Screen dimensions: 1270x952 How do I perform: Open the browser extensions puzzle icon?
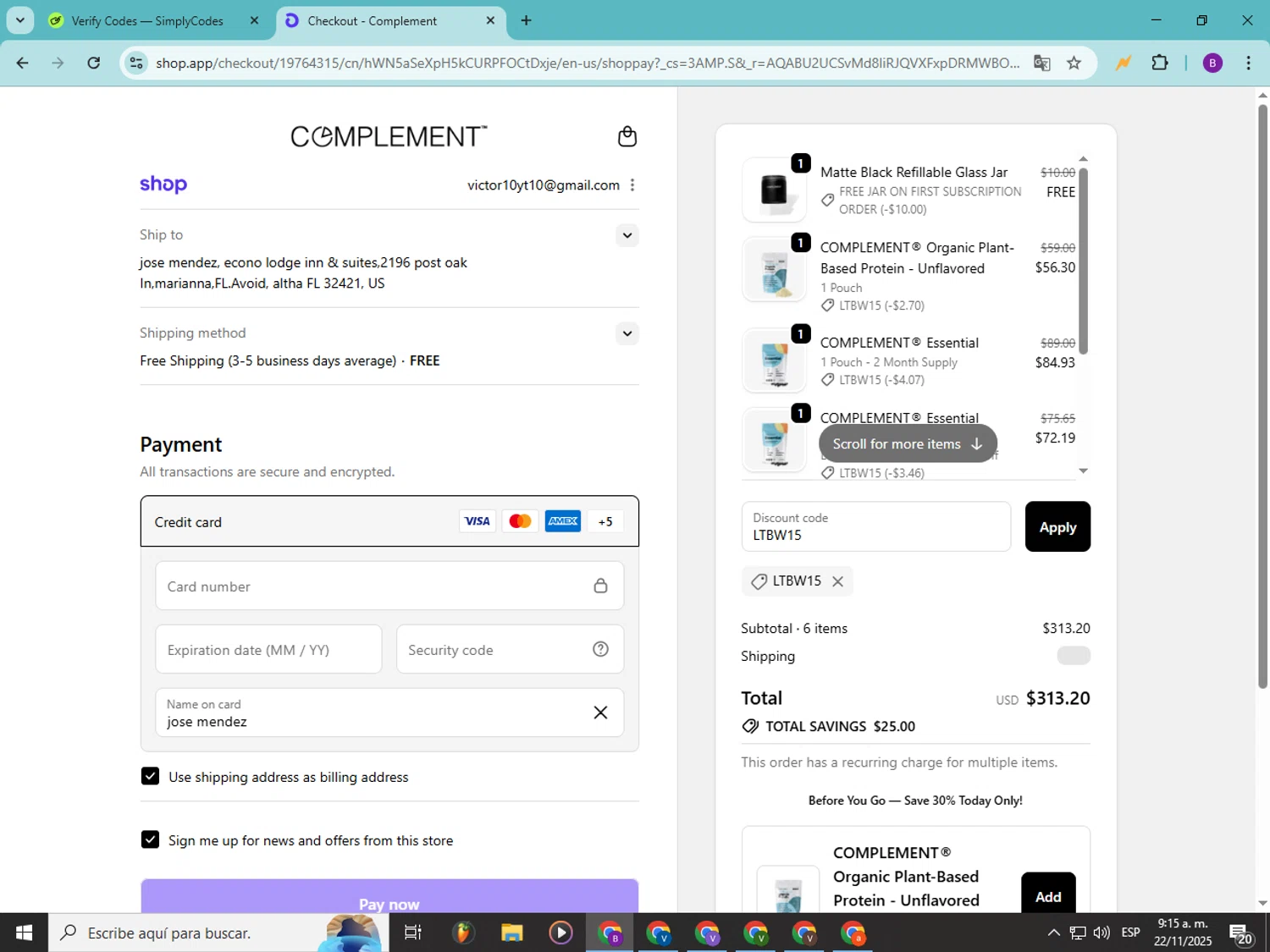click(x=1160, y=63)
